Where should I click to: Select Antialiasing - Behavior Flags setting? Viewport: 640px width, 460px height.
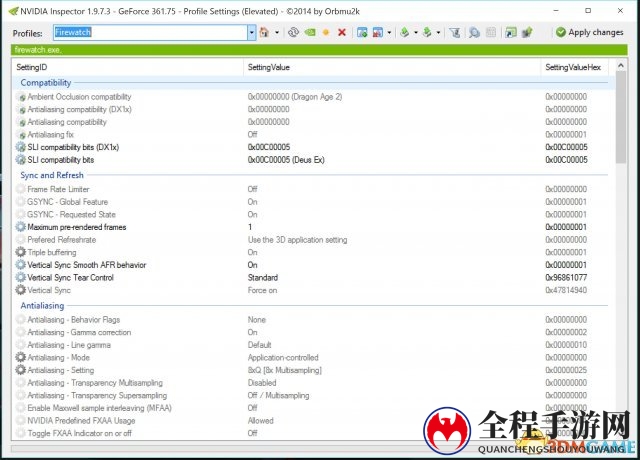tap(73, 320)
